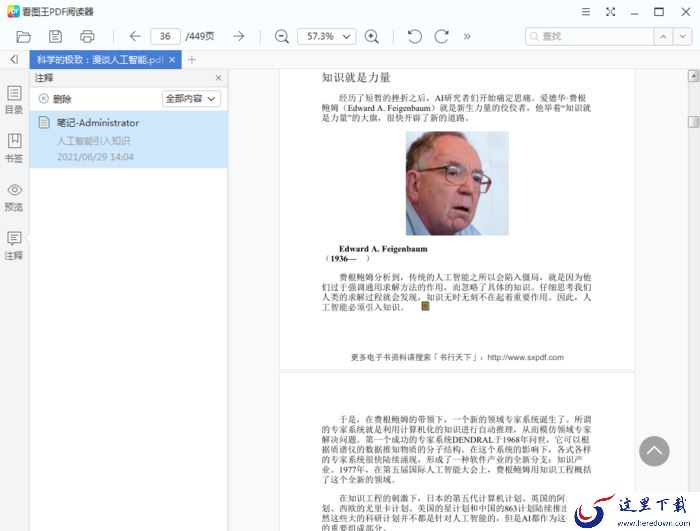Show more toolbar tools chevron
Viewport: 700px width, 531px height.
point(467,36)
